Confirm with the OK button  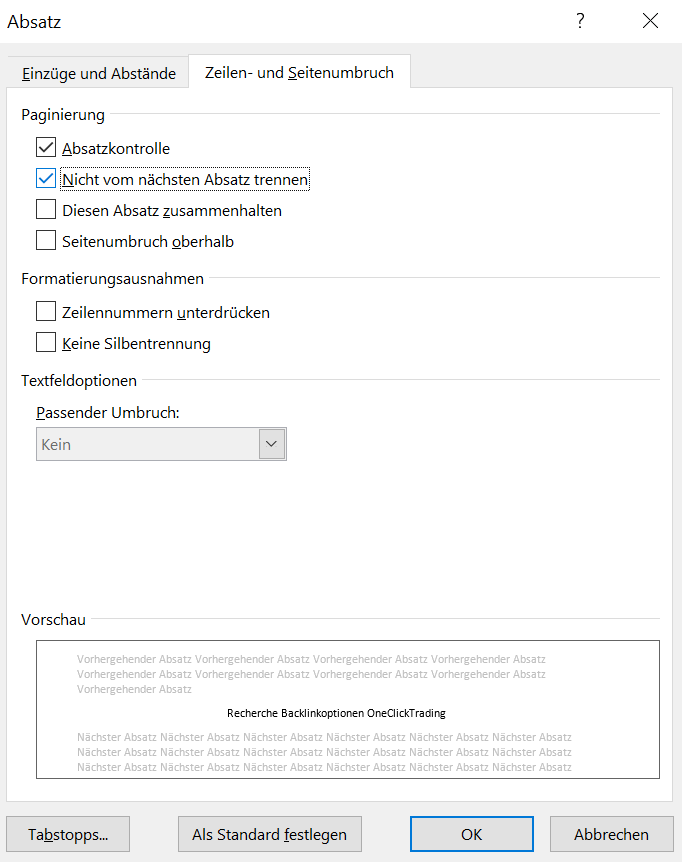pyautogui.click(x=471, y=834)
